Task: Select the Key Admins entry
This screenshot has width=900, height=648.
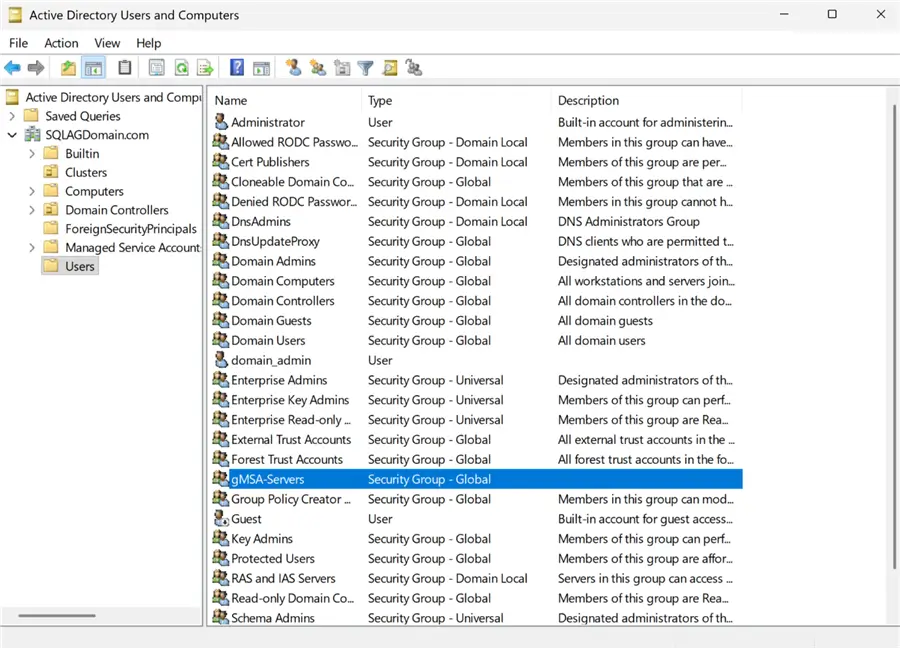Action: (x=262, y=539)
